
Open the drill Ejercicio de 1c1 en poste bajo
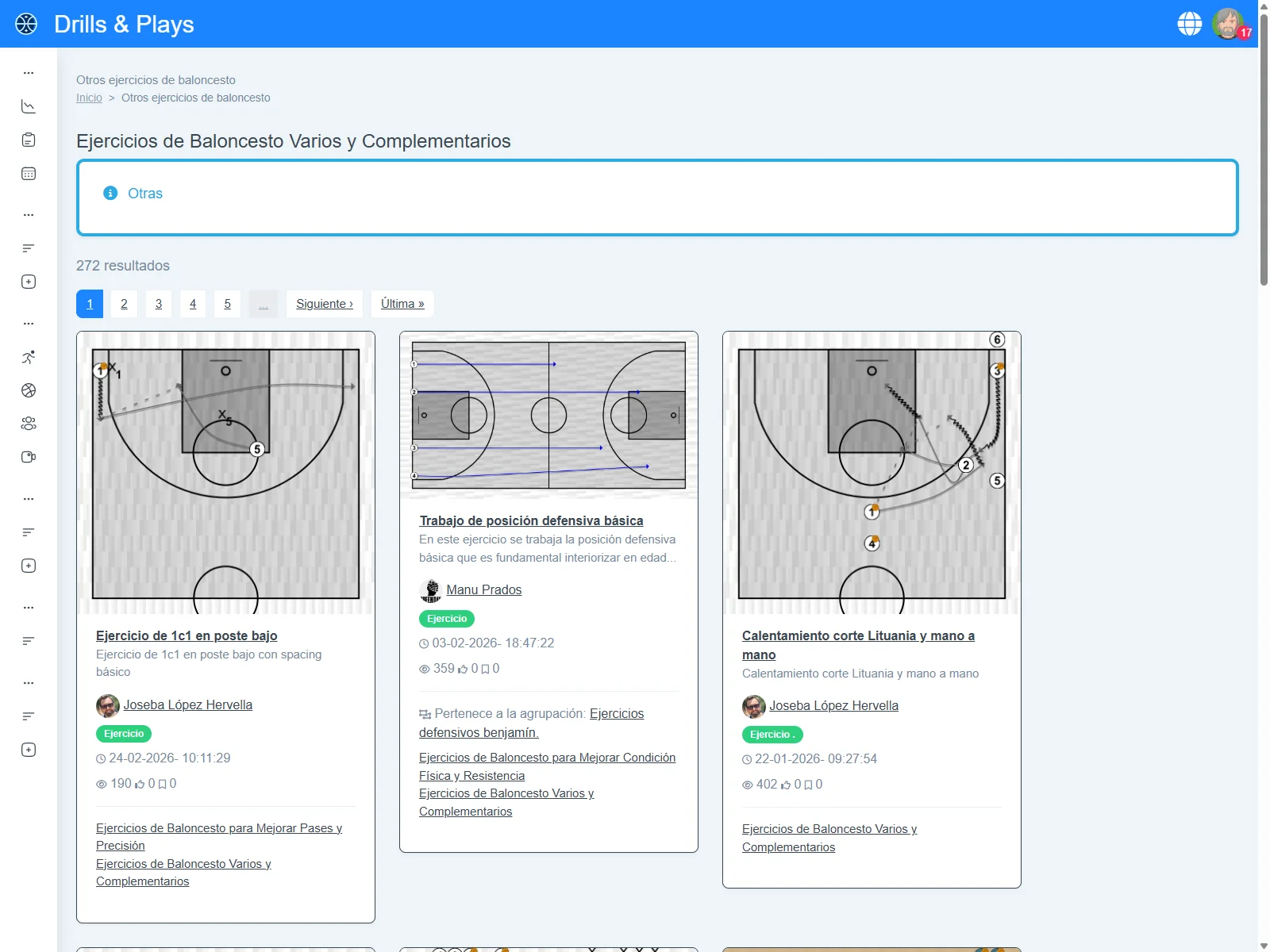coord(186,635)
